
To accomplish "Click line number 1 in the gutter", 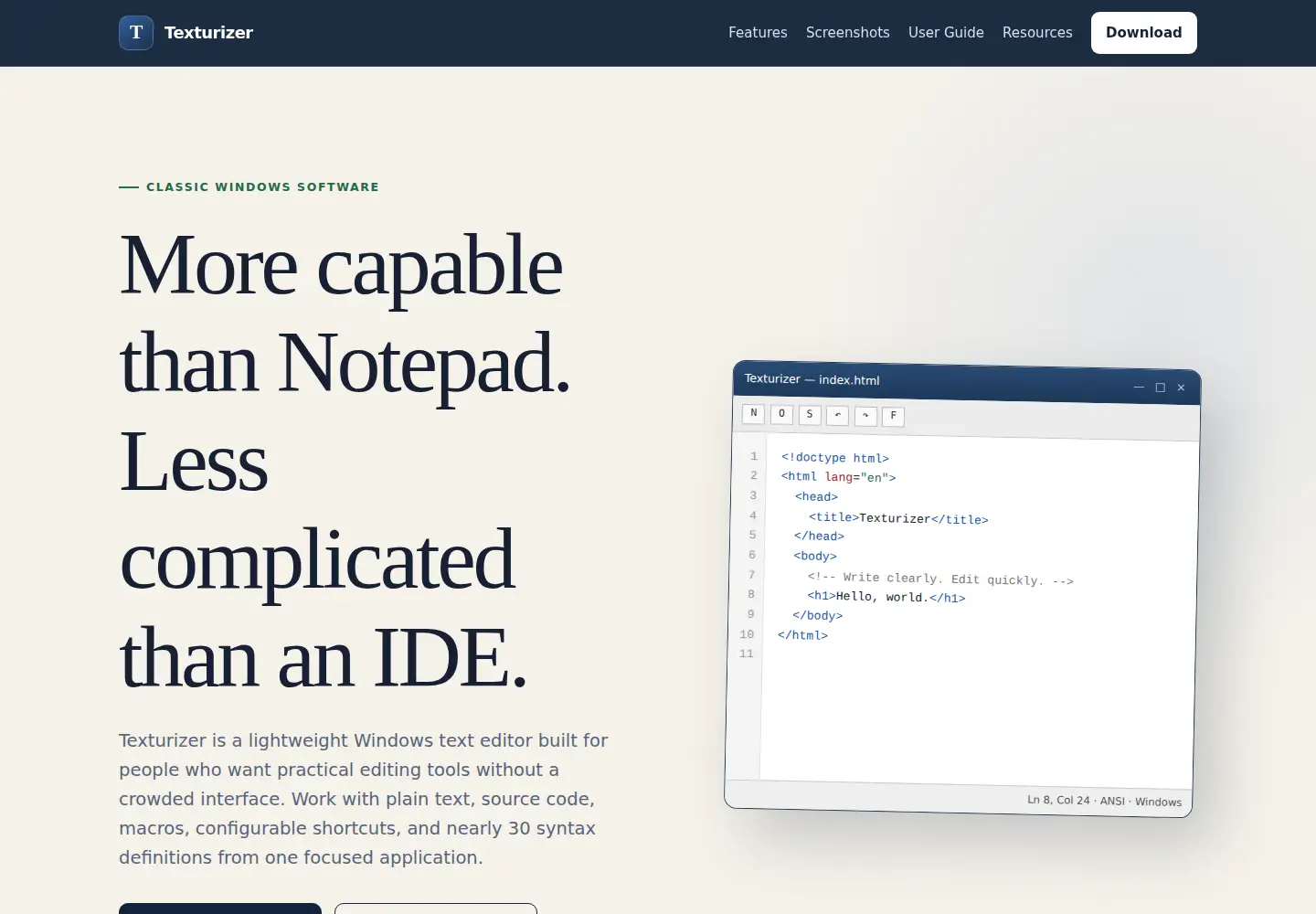I will [x=754, y=456].
